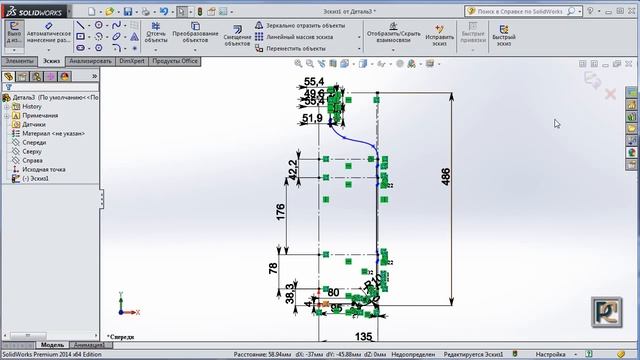Click the Print icon
Viewport: 640px width, 360px height.
pyautogui.click(x=145, y=11)
